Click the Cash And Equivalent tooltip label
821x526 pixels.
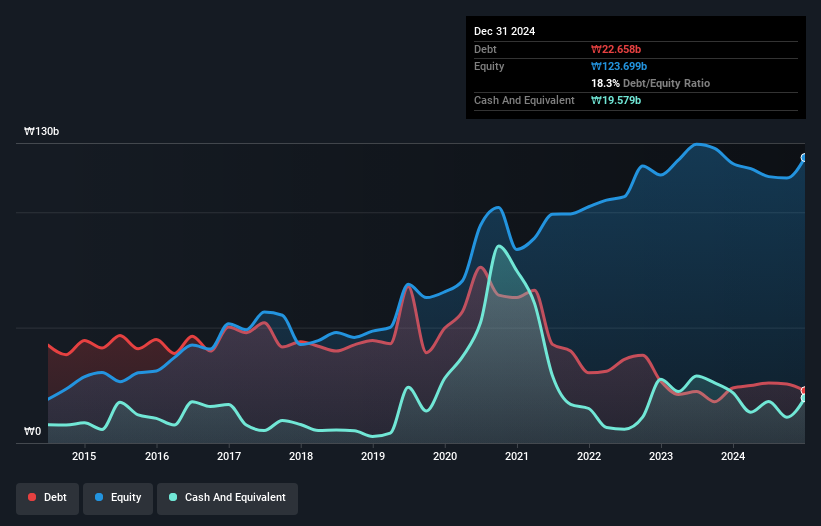pos(524,100)
